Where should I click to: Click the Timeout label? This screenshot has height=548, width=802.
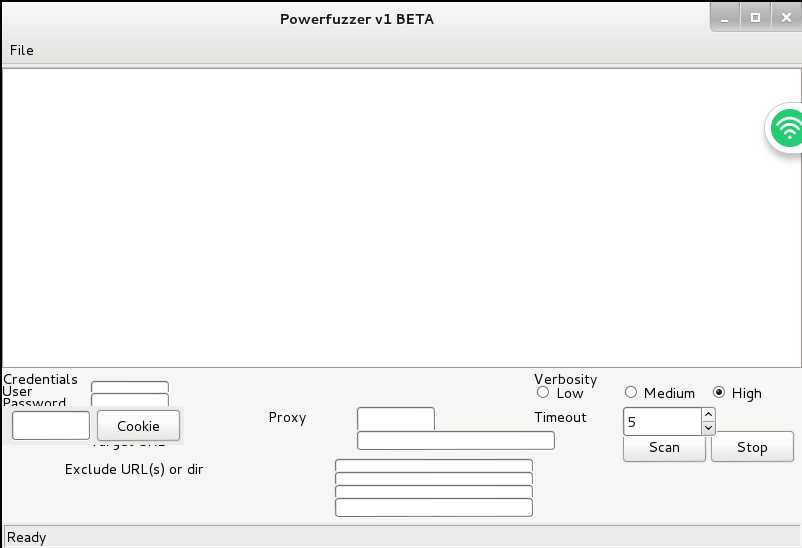point(561,418)
